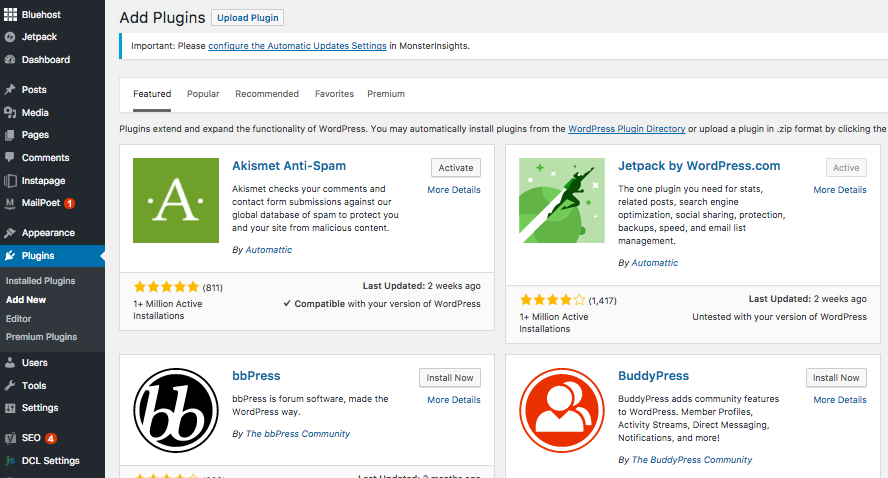
Task: Click the Users person icon
Action: pyautogui.click(x=10, y=362)
